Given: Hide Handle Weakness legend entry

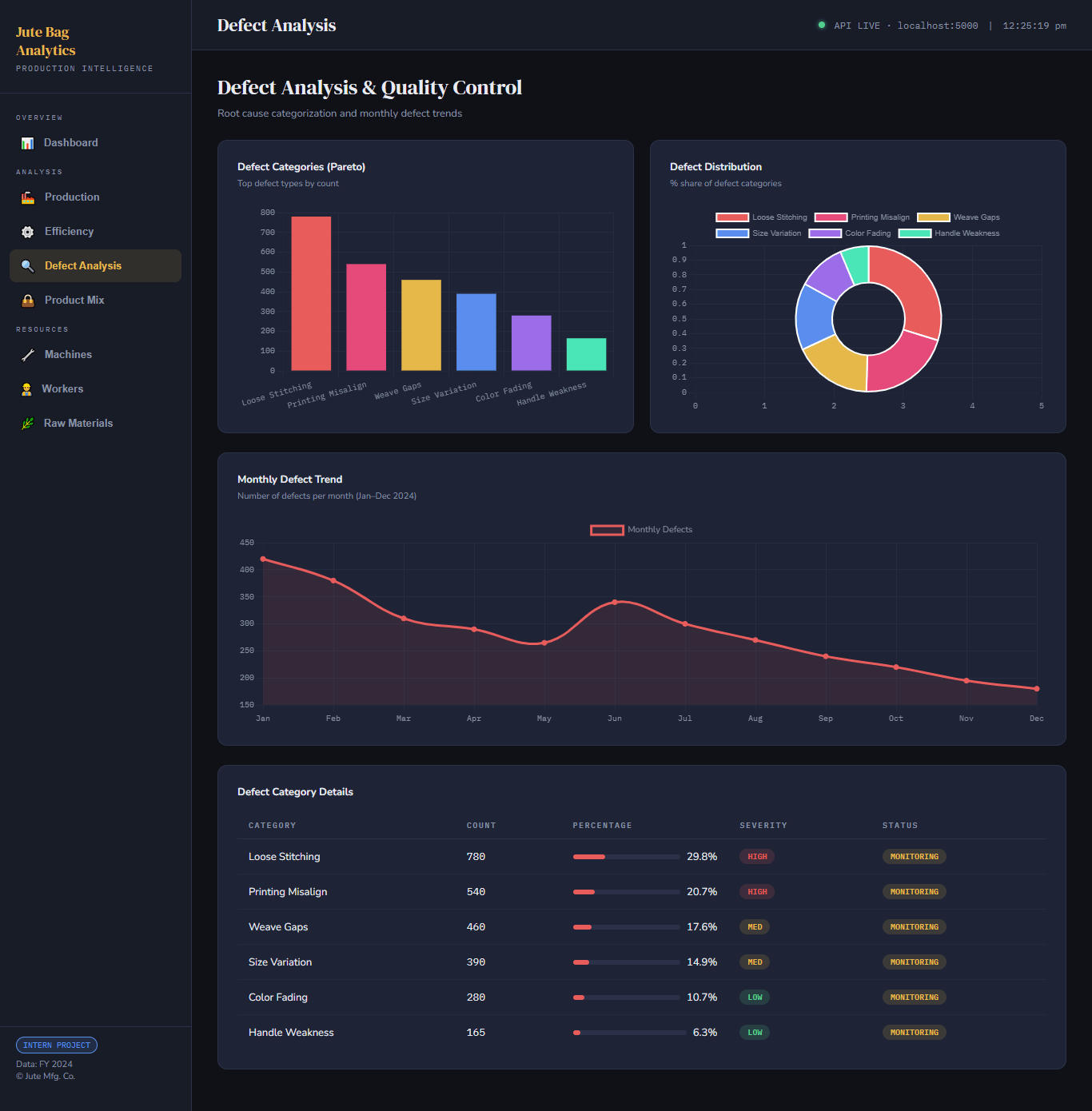Looking at the screenshot, I should pos(949,233).
